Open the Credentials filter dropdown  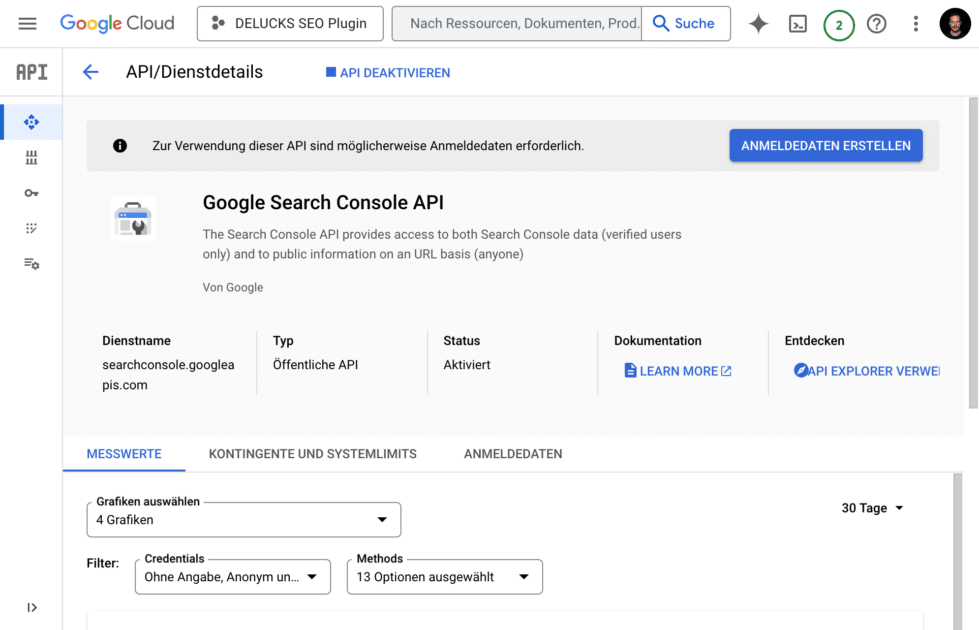coord(233,577)
